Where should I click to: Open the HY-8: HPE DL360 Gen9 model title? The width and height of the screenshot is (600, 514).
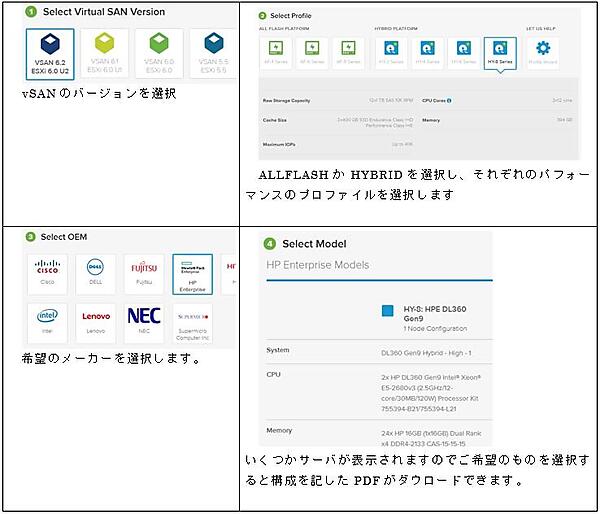pyautogui.click(x=435, y=313)
